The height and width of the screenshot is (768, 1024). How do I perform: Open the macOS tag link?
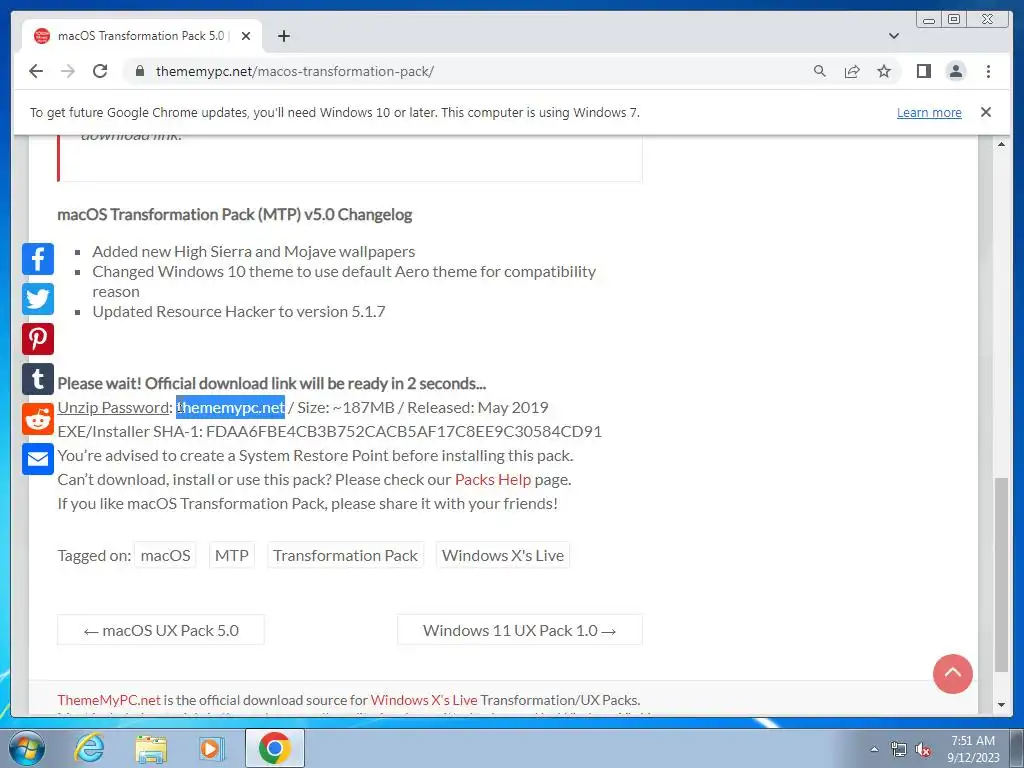click(x=165, y=555)
